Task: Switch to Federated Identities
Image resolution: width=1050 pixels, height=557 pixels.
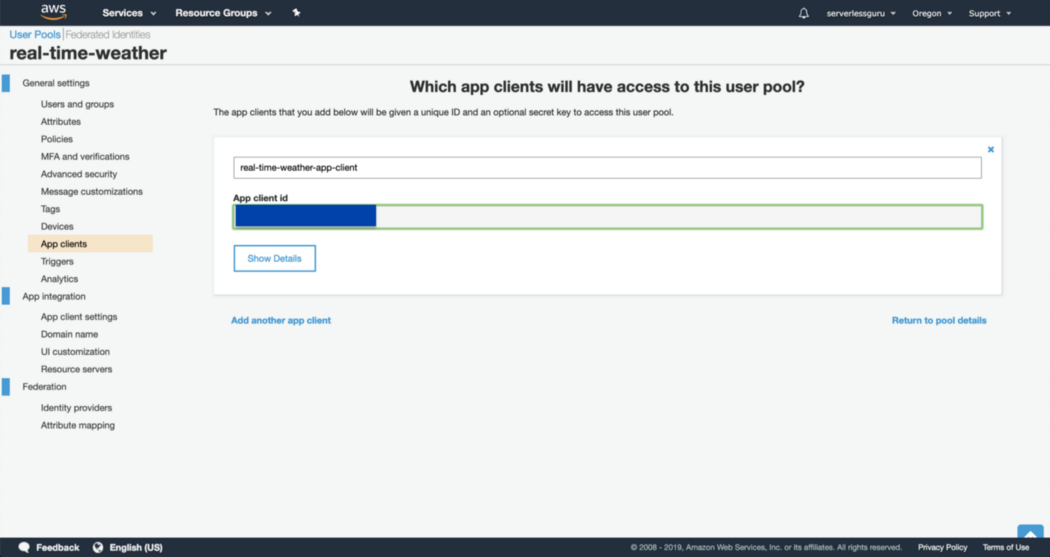Action: (108, 34)
